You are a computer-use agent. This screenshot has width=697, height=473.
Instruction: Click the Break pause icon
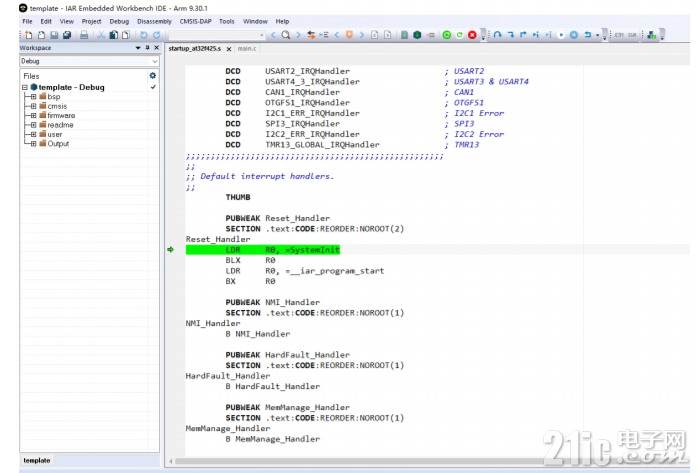pyautogui.click(x=574, y=35)
